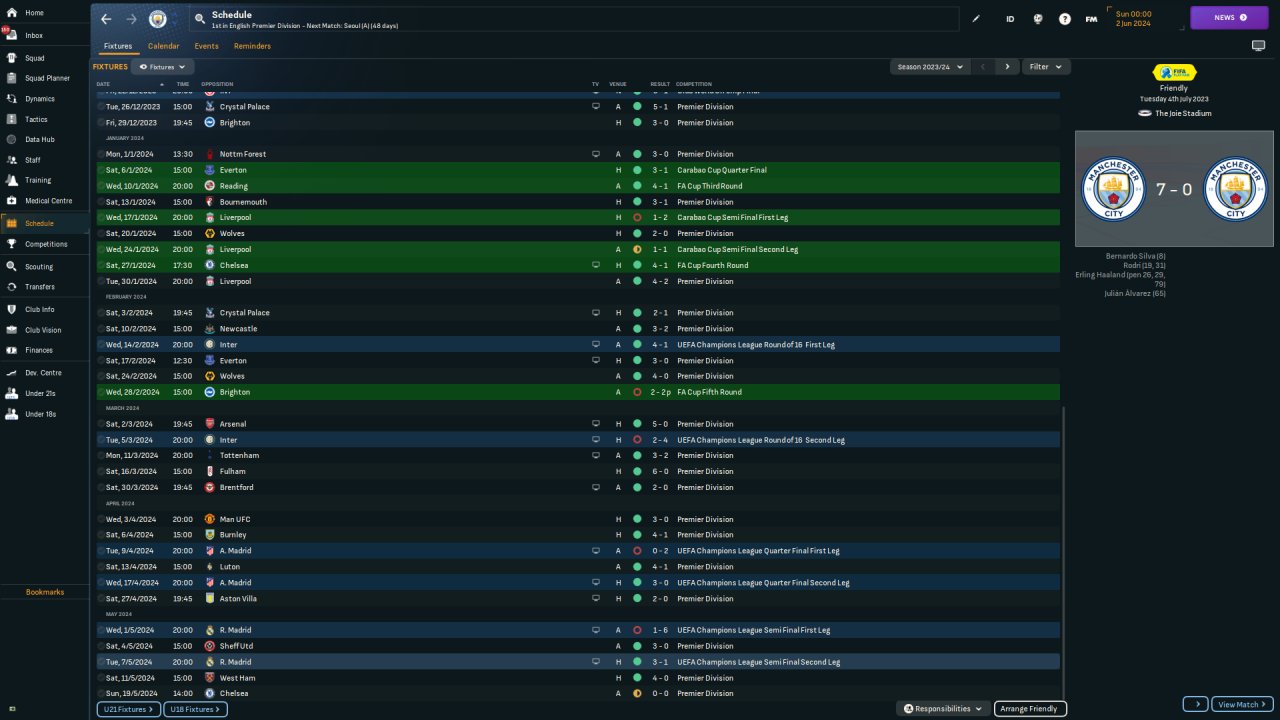Click the Manchester City club badge in header

click(x=158, y=19)
